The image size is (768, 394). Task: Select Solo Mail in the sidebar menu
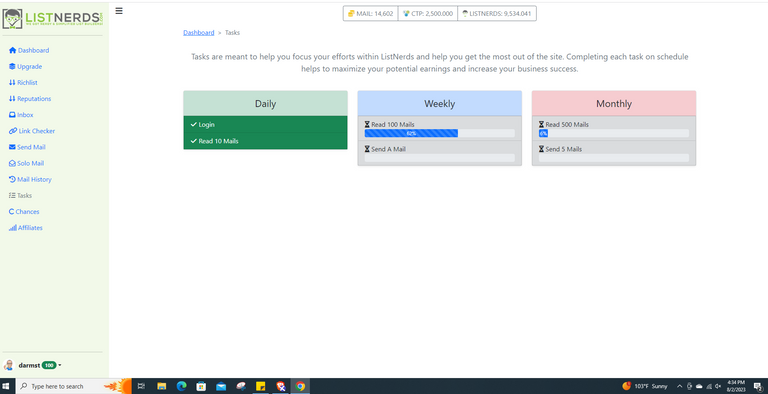tap(26, 163)
